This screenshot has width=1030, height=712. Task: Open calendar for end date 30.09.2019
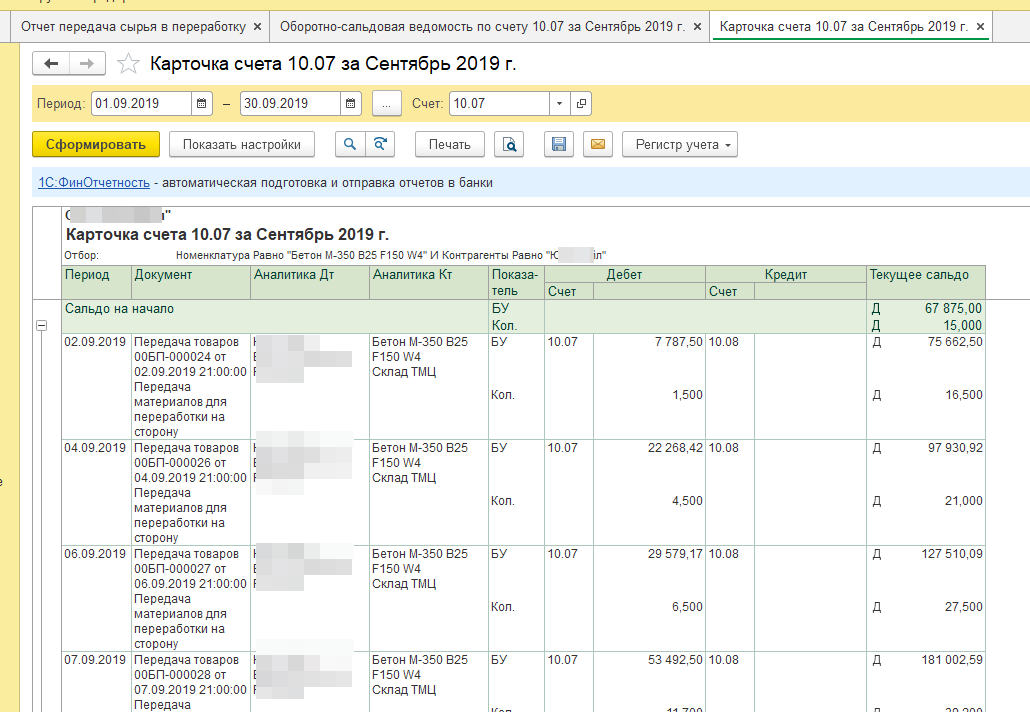[x=350, y=103]
